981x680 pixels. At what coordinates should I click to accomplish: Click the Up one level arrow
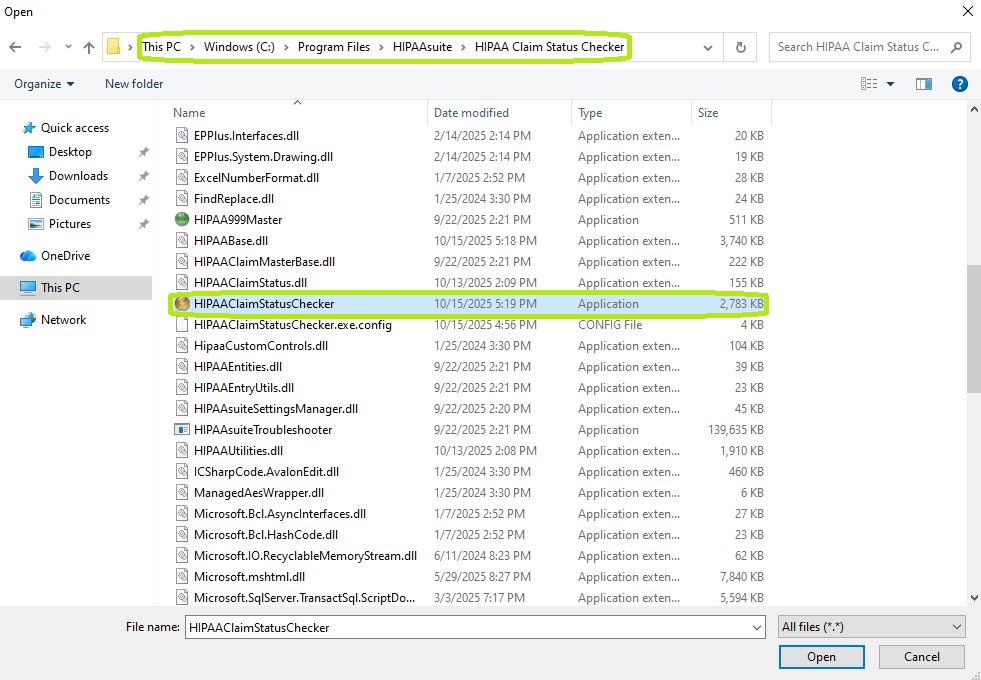89,47
